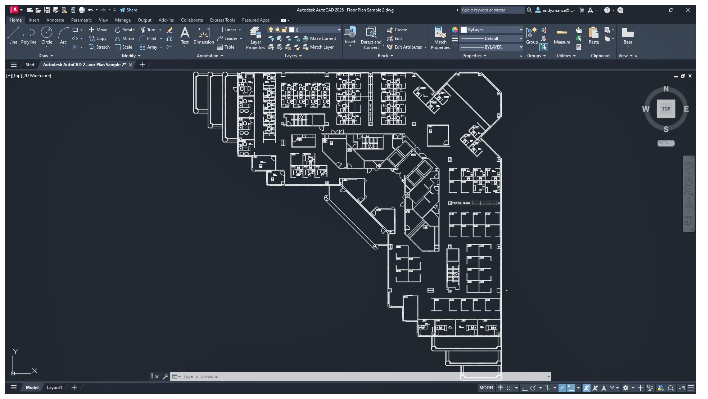
Task: Toggle object snap tracking in status bar
Action: point(562,388)
